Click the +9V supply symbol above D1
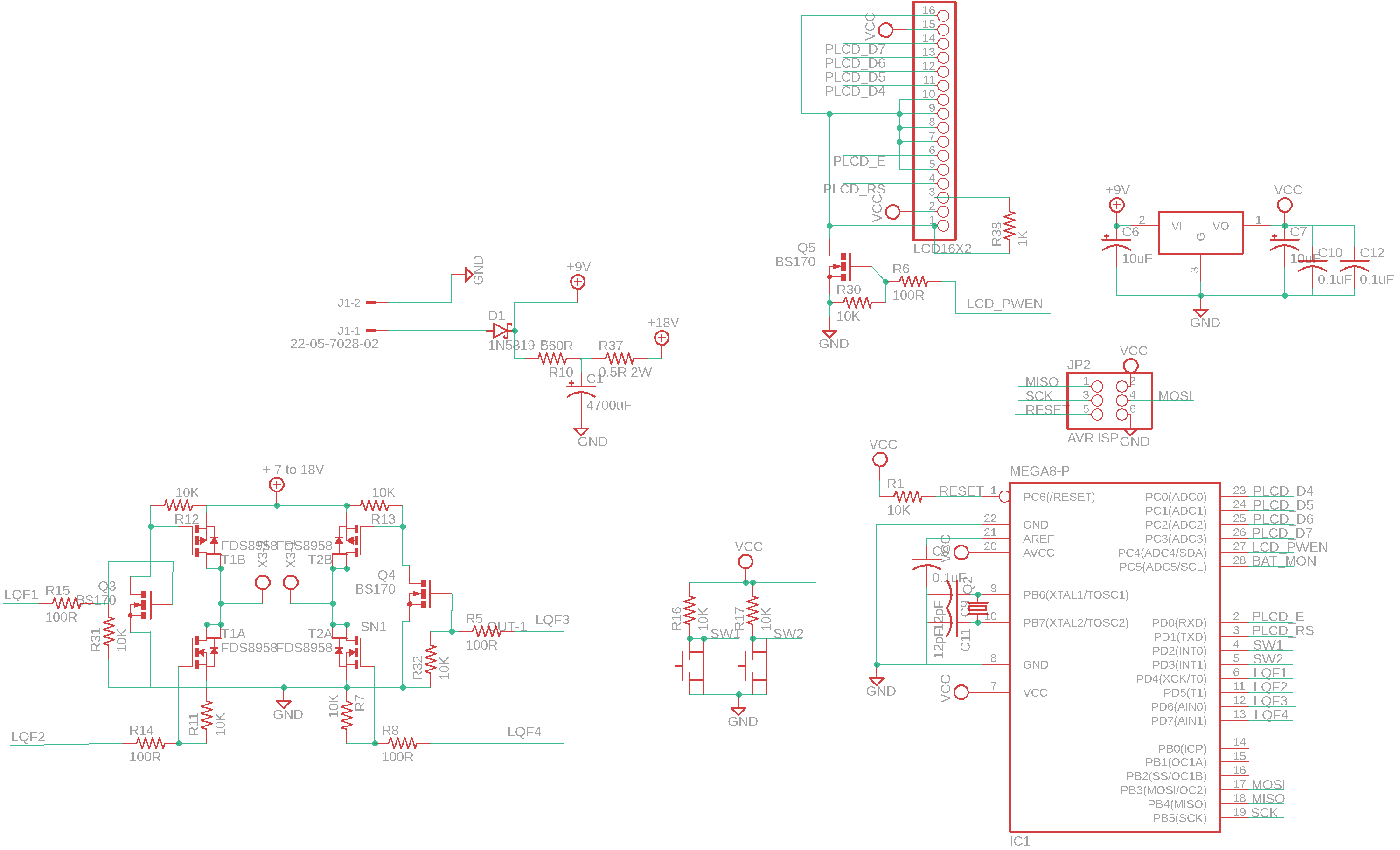The height and width of the screenshot is (850, 1400). 577,282
